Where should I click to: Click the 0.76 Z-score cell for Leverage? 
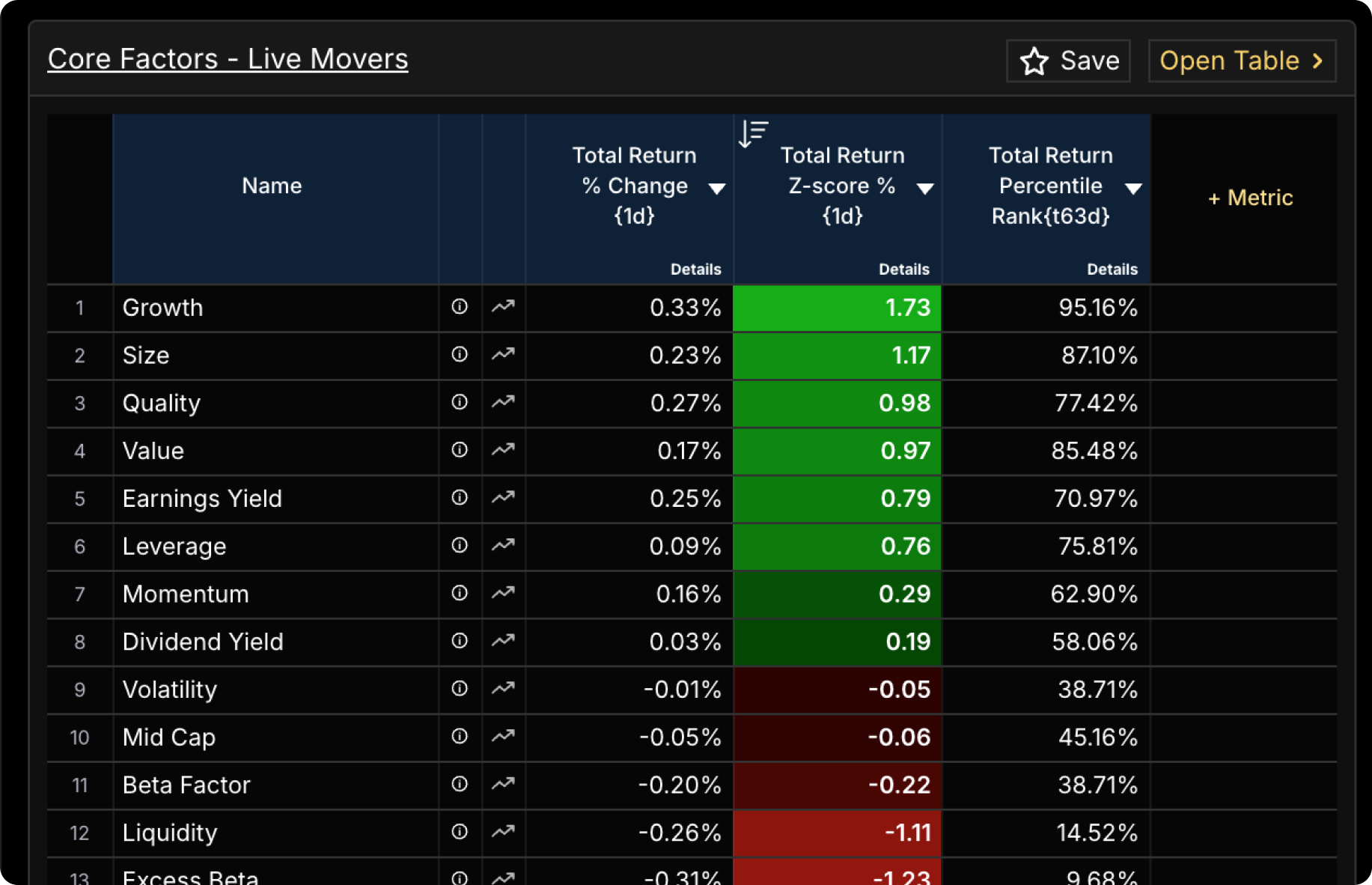point(837,547)
